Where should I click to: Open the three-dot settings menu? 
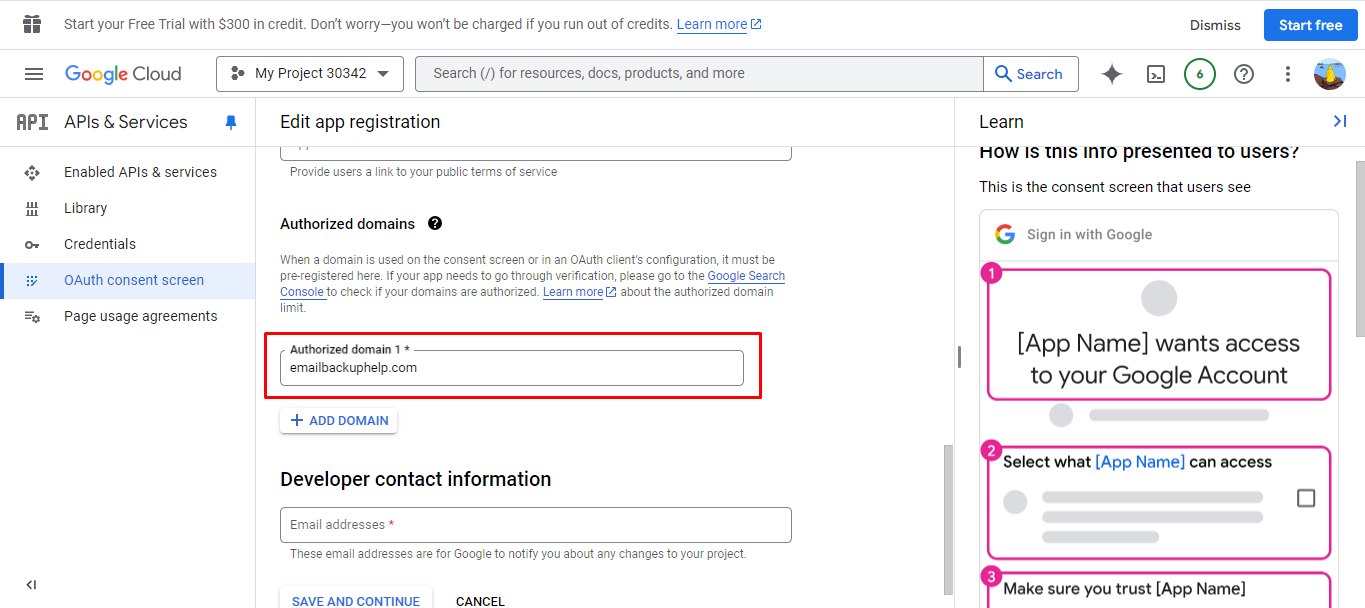pyautogui.click(x=1288, y=74)
